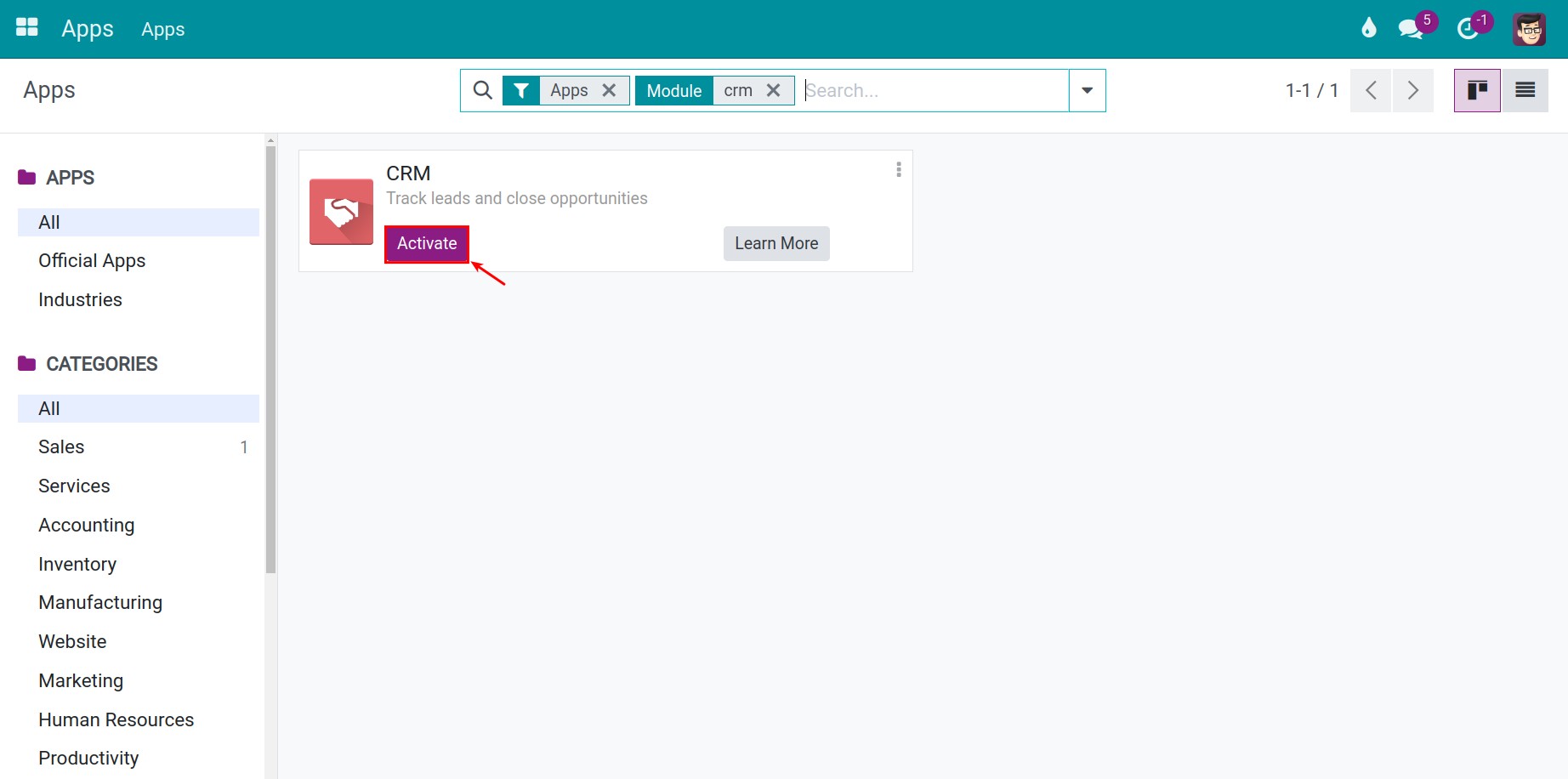Go to previous page of results
Viewport: 1568px width, 779px height.
coord(1371,90)
